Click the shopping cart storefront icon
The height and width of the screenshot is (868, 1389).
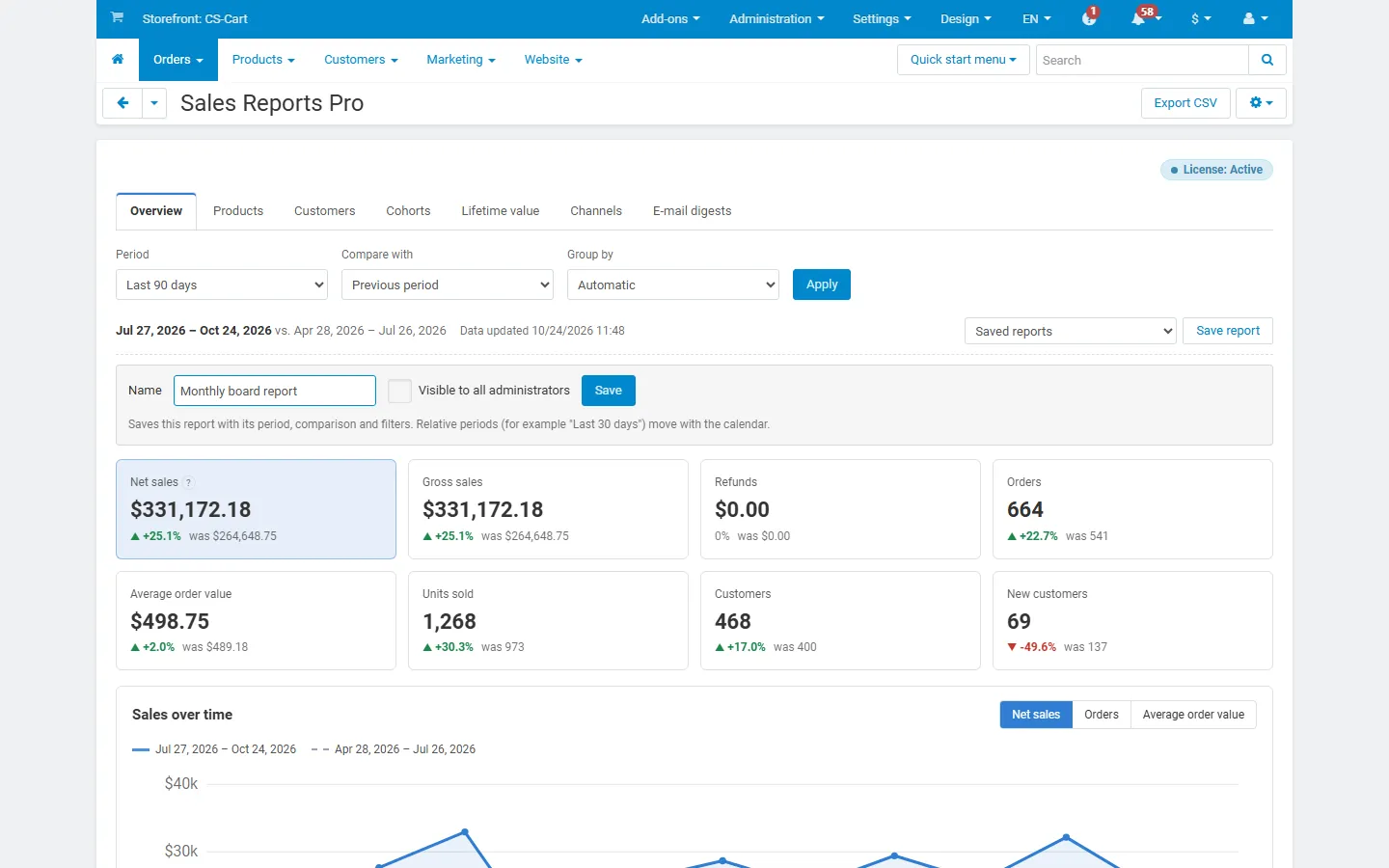point(117,17)
